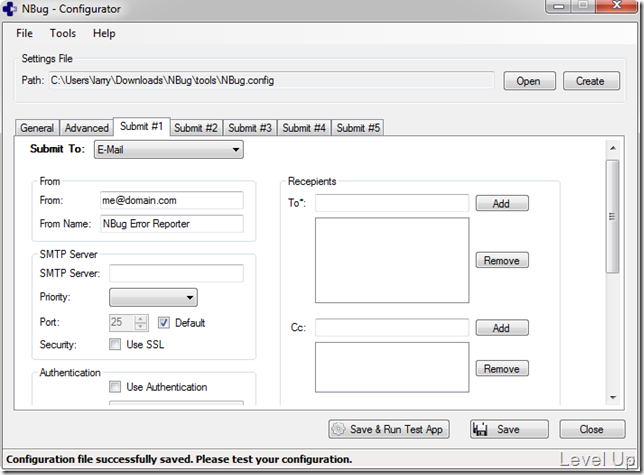The height and width of the screenshot is (475, 644).
Task: Click the Close button at bottom
Action: 592,429
